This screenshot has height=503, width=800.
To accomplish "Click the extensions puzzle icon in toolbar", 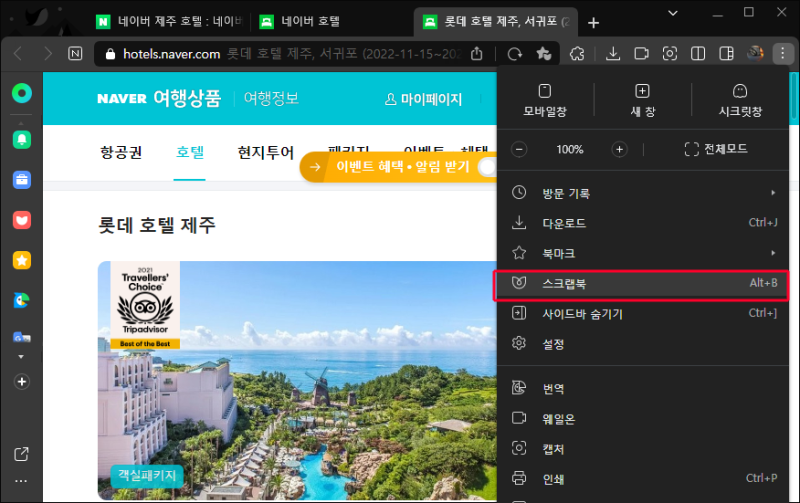I will [577, 54].
